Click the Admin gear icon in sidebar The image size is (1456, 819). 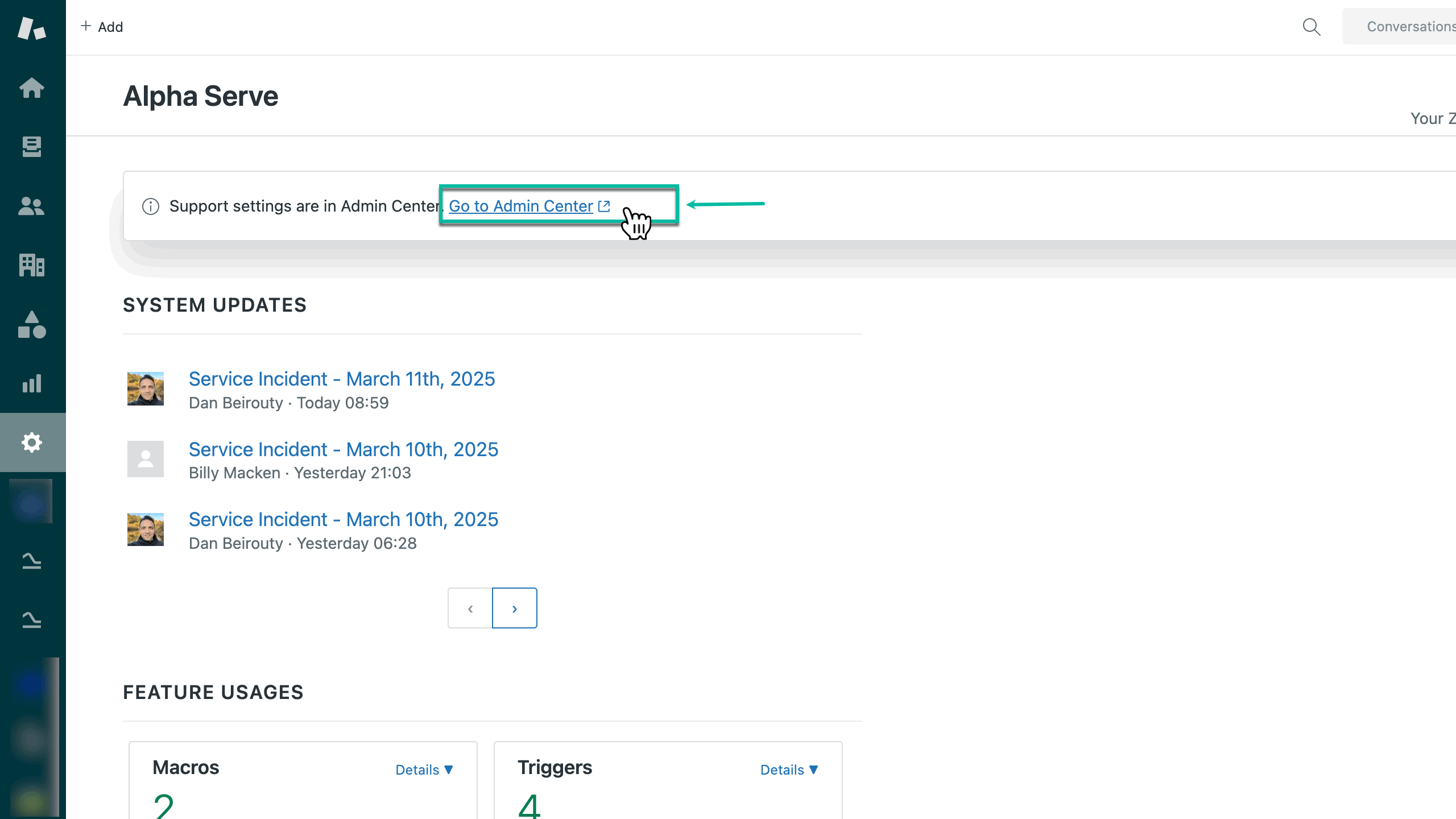click(x=32, y=442)
